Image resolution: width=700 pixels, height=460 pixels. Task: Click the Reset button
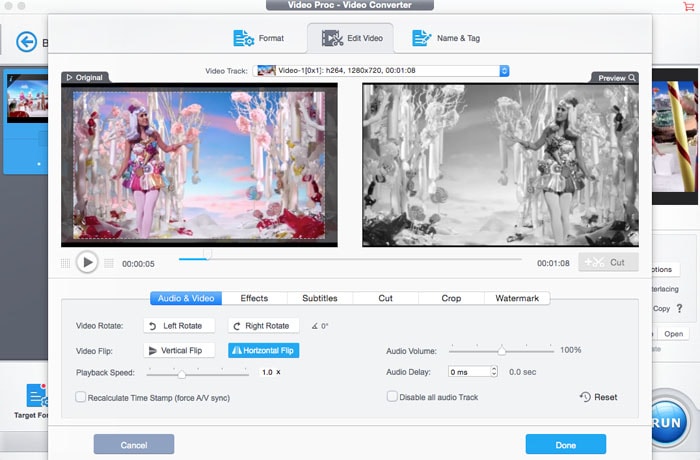point(599,397)
